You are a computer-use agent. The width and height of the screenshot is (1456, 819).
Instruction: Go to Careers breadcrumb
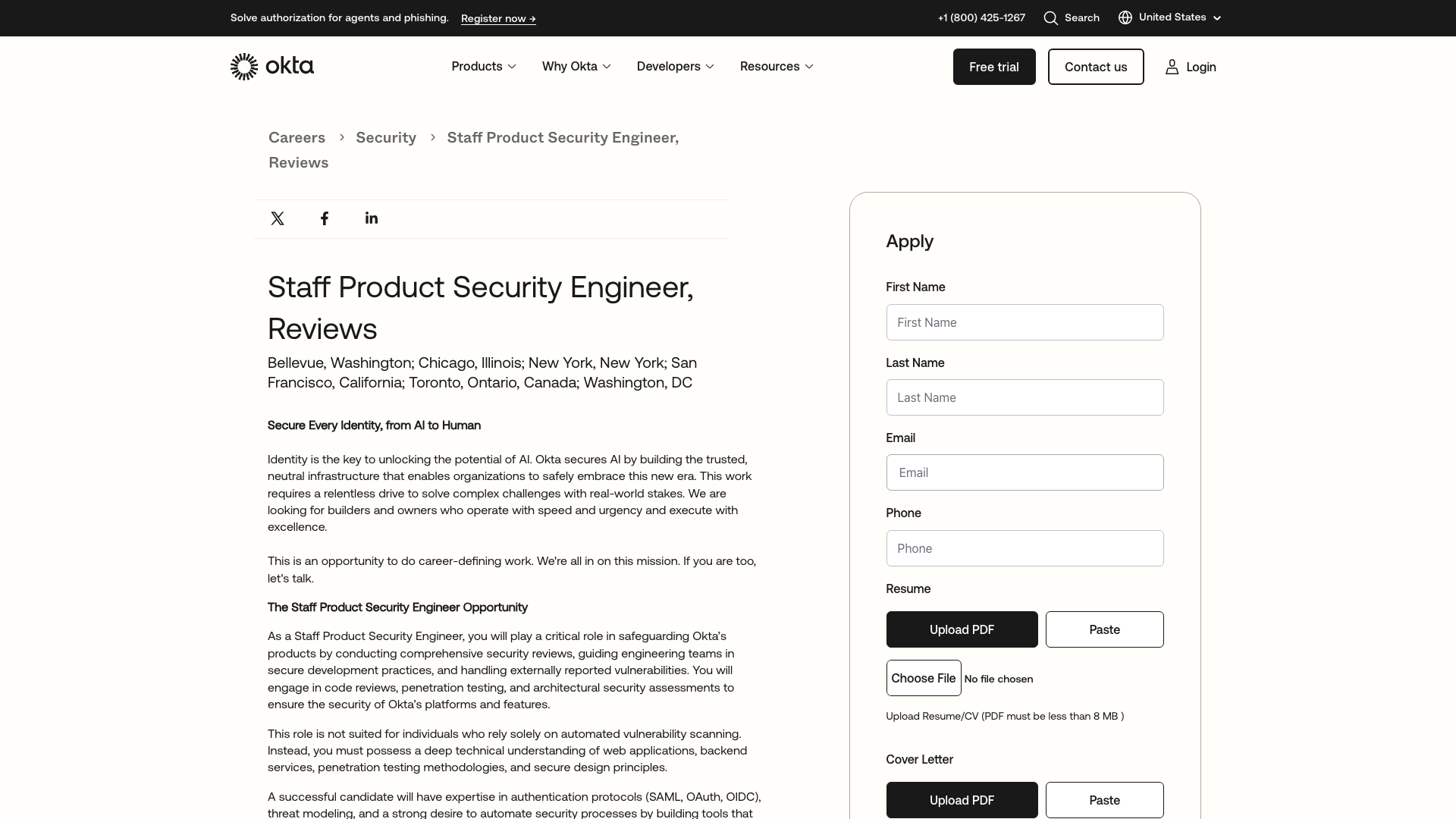(297, 137)
